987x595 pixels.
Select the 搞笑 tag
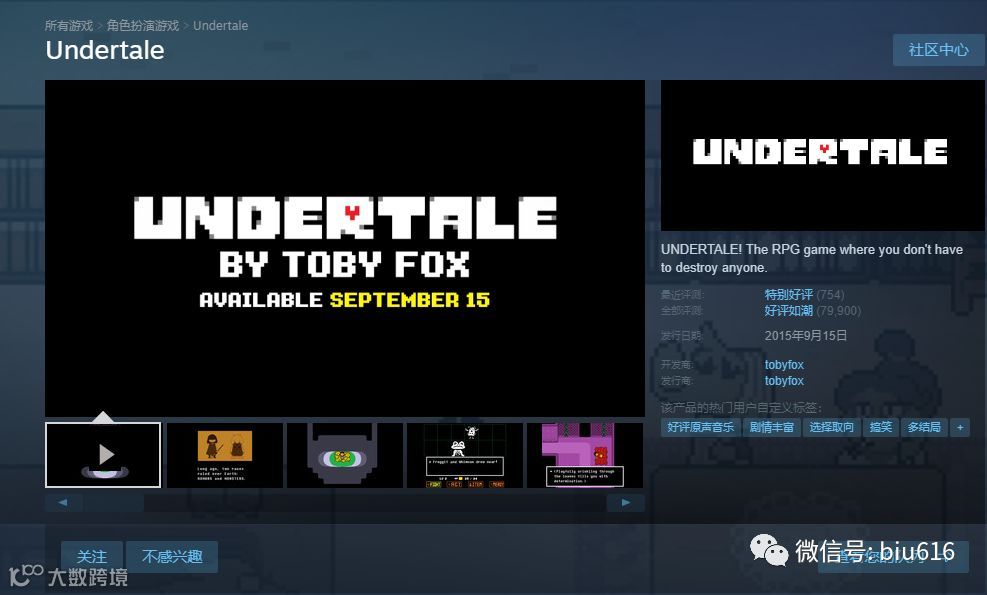point(881,428)
